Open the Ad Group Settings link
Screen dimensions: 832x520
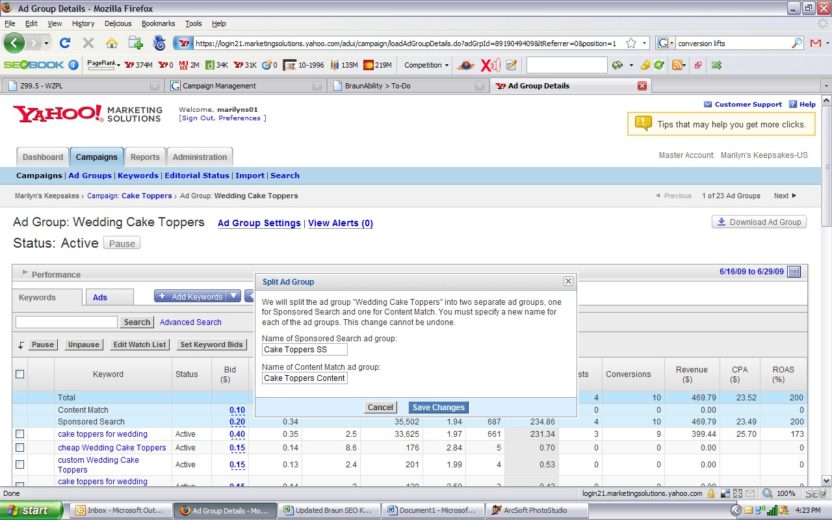click(259, 223)
